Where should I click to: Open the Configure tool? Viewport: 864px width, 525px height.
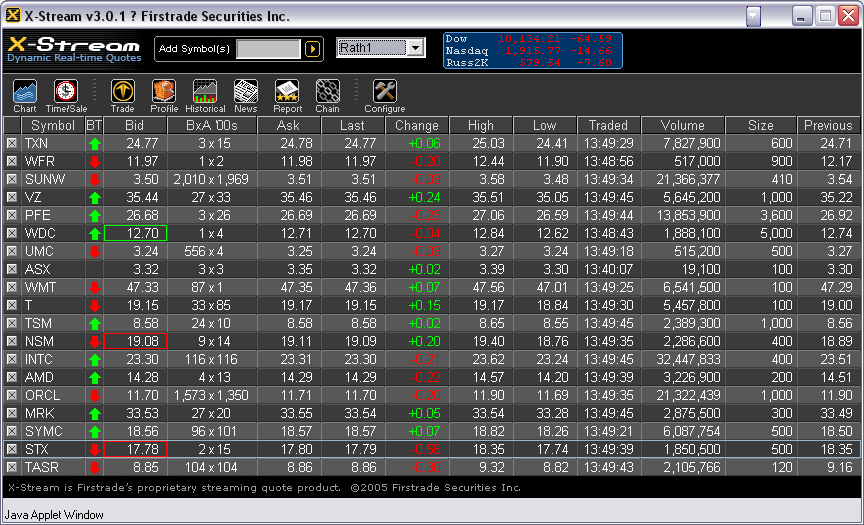385,96
